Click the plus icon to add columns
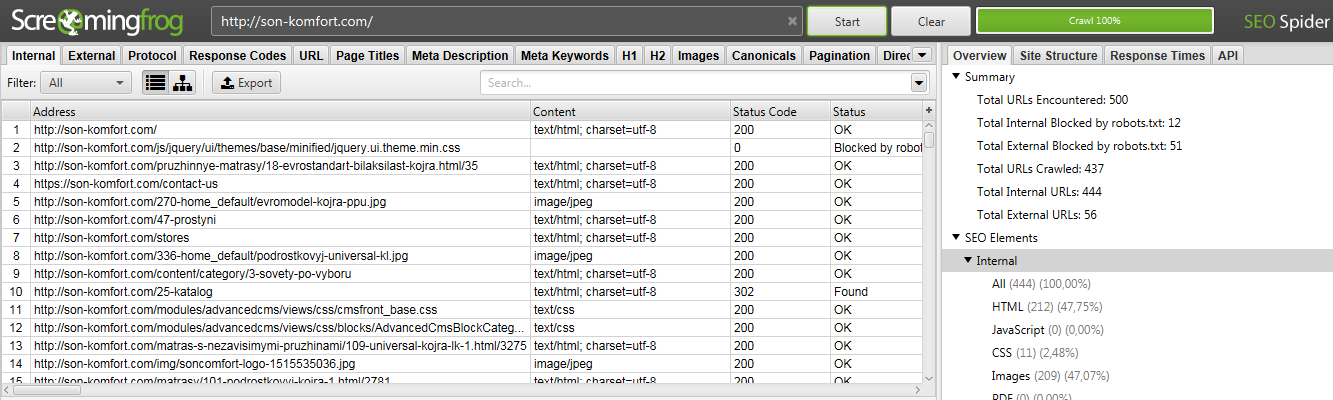 [x=929, y=111]
